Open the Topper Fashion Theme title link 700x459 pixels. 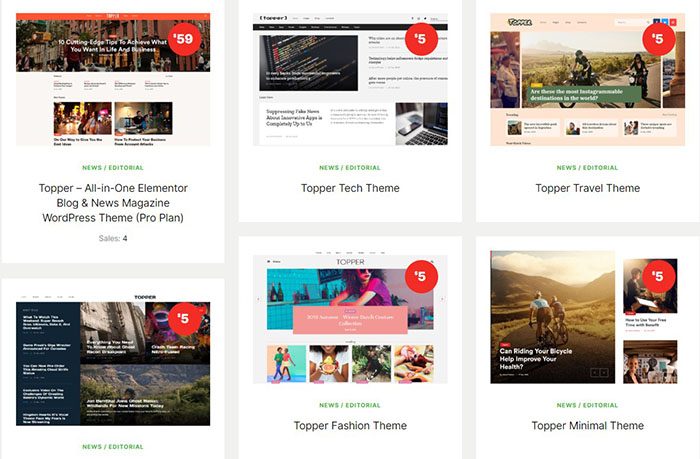click(350, 426)
